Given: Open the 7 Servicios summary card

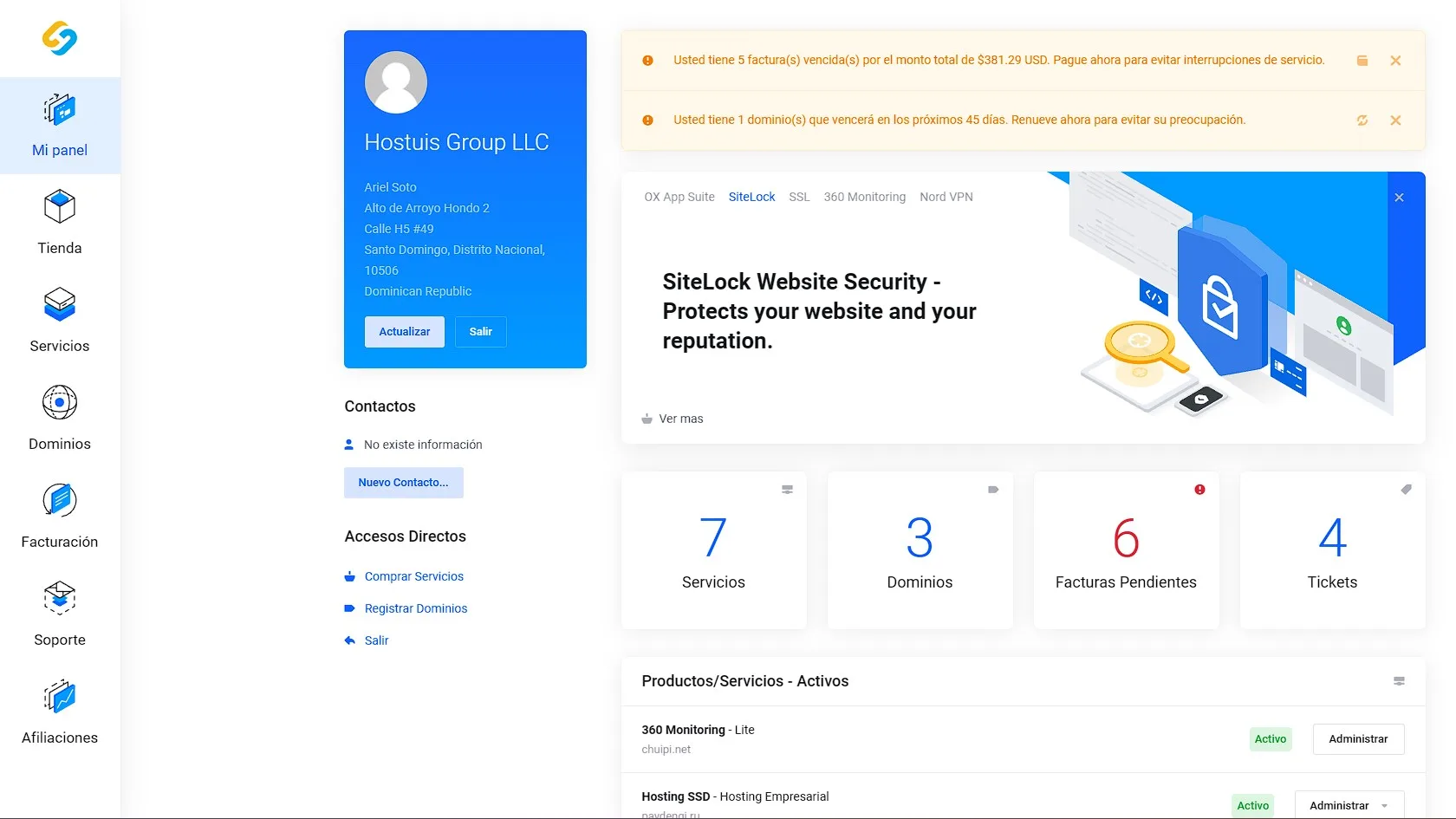Looking at the screenshot, I should point(713,550).
